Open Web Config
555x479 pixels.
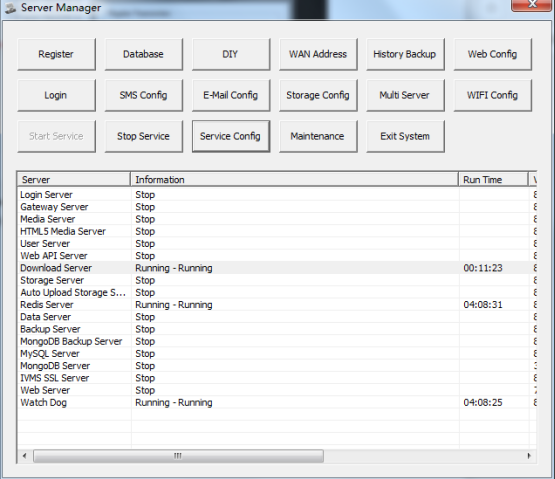(x=493, y=54)
